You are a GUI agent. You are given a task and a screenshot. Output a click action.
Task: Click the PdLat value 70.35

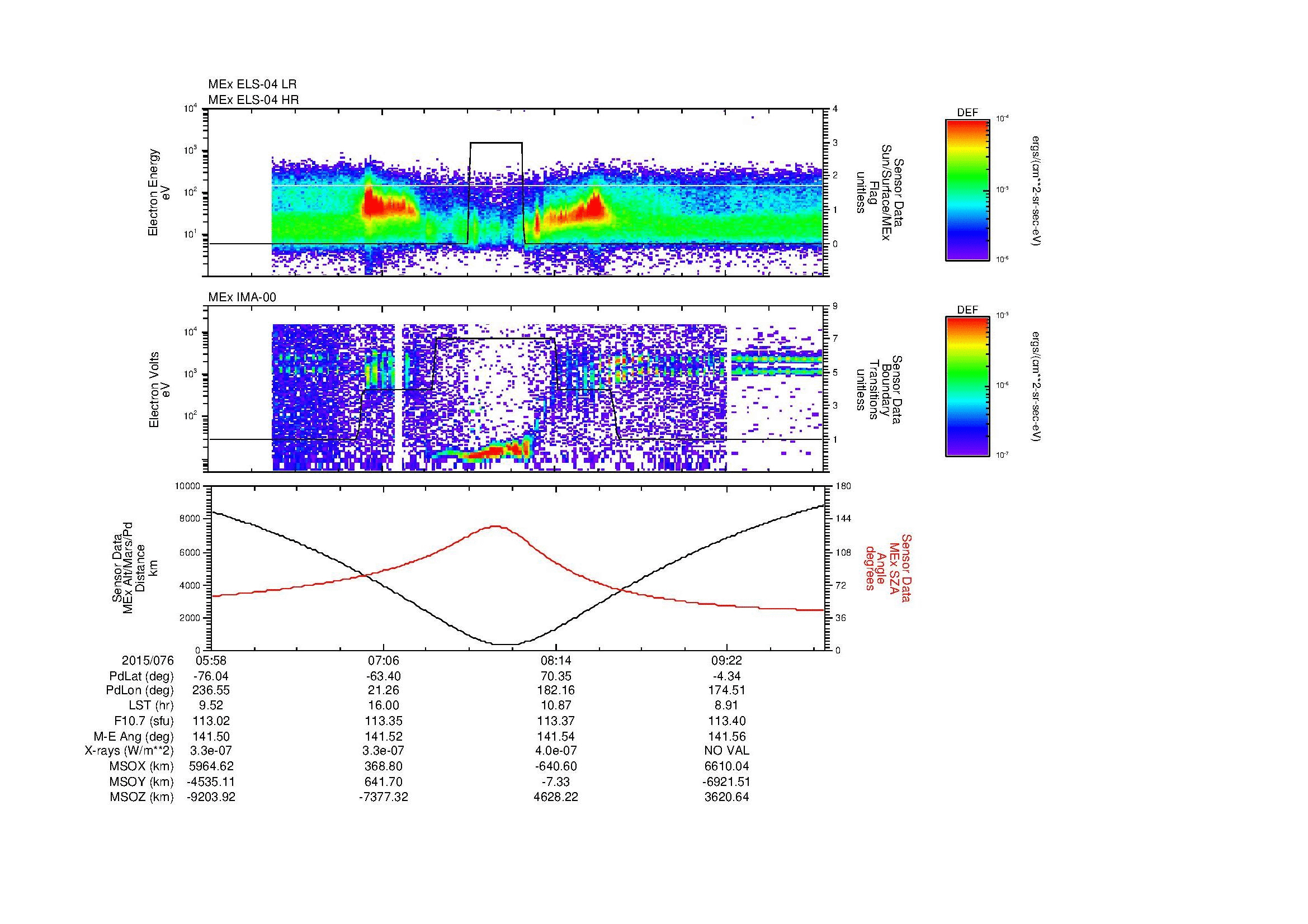(x=556, y=676)
